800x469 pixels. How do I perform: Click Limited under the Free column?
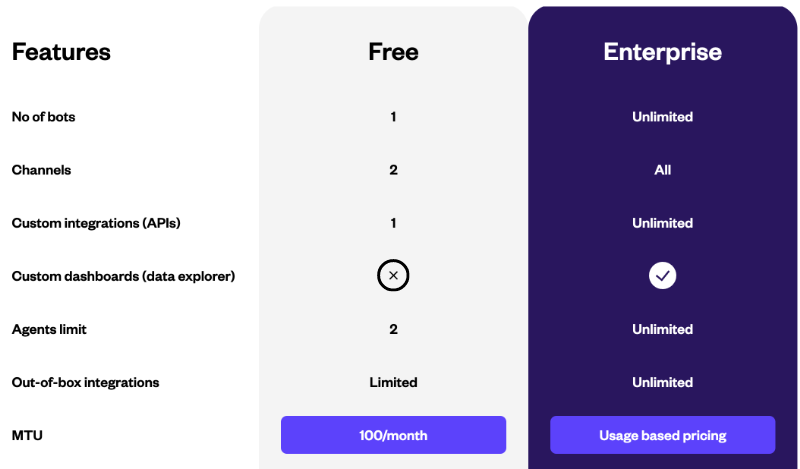[x=393, y=382]
